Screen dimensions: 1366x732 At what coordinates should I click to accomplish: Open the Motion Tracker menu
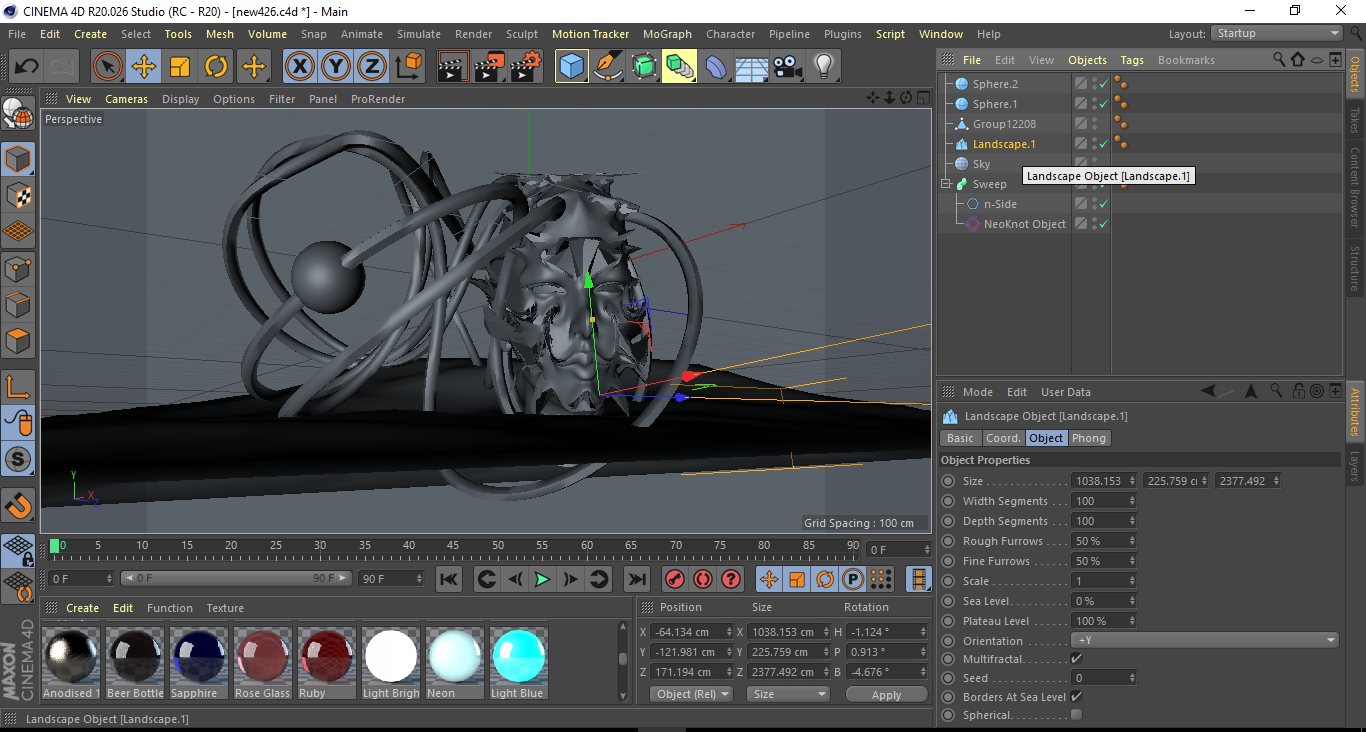590,34
